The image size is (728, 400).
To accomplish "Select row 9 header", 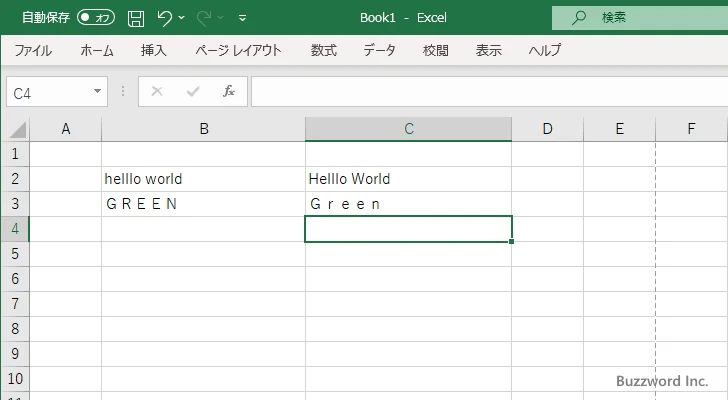I will [x=15, y=354].
